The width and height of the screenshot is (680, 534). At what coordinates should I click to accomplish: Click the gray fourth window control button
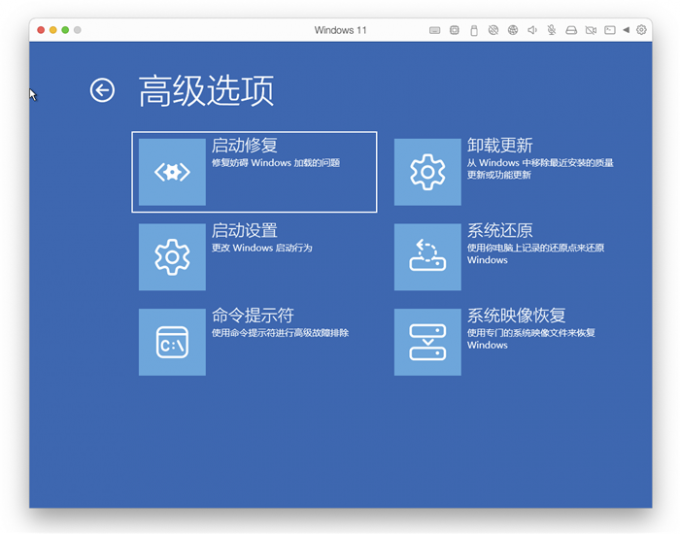tap(77, 30)
